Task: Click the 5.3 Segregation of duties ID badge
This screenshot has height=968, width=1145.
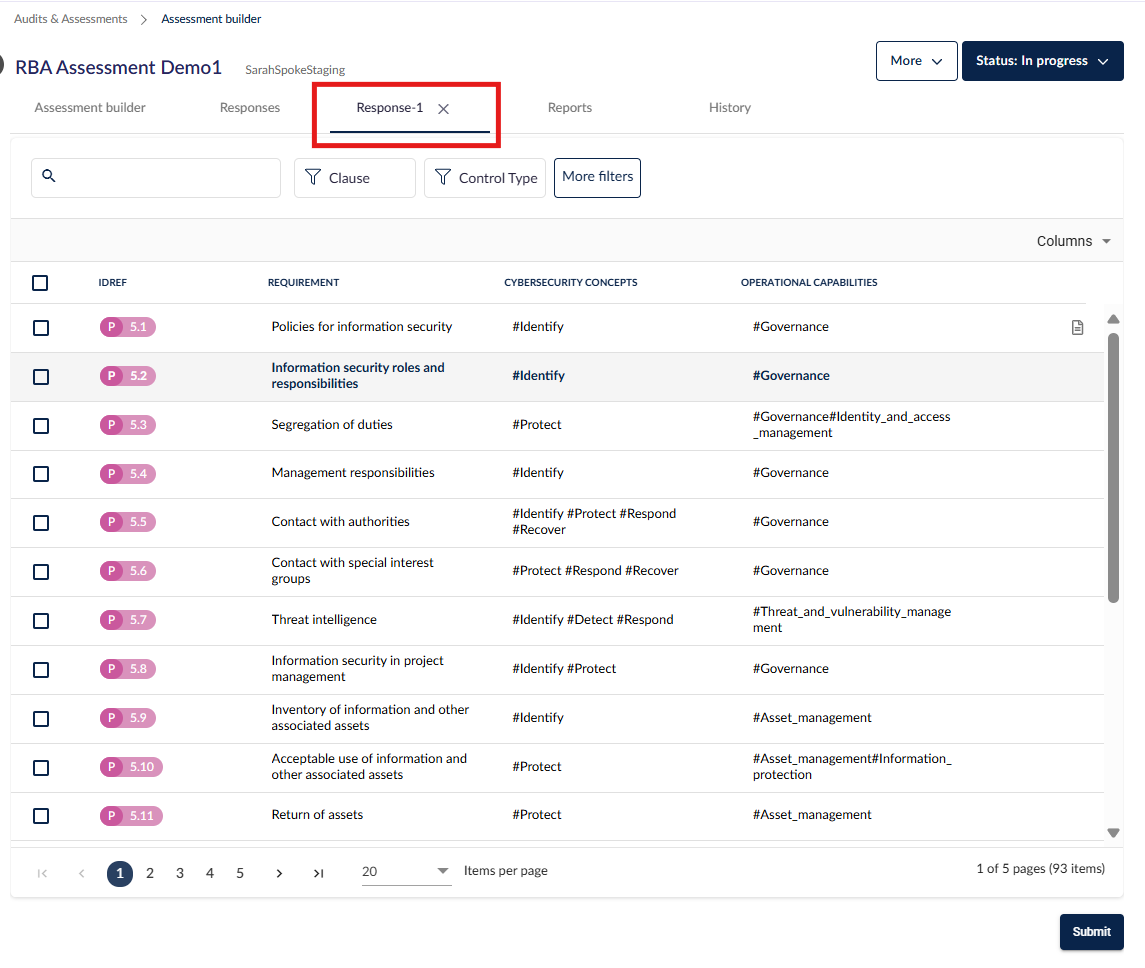Action: pyautogui.click(x=128, y=425)
